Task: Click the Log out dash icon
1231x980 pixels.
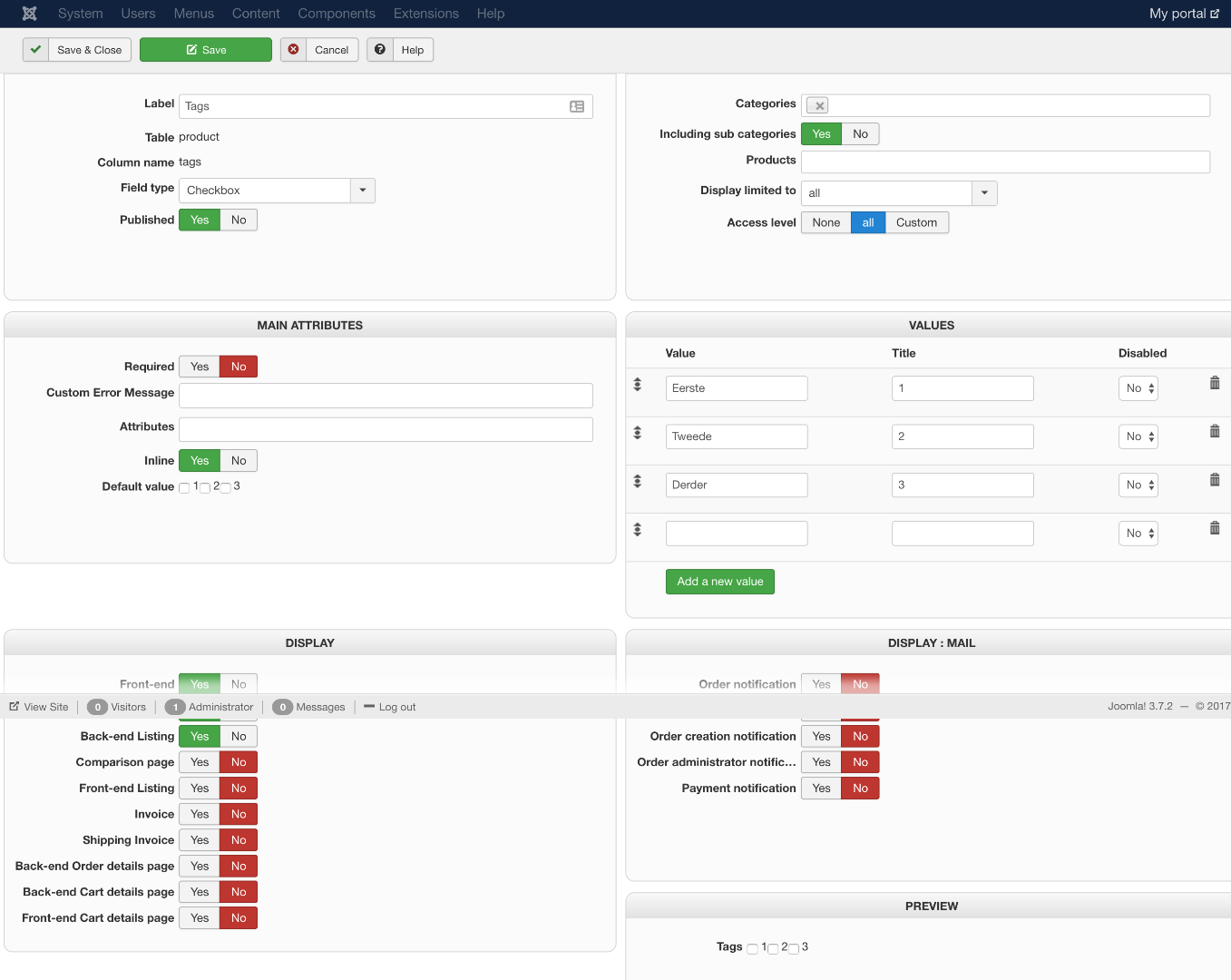Action: click(369, 706)
